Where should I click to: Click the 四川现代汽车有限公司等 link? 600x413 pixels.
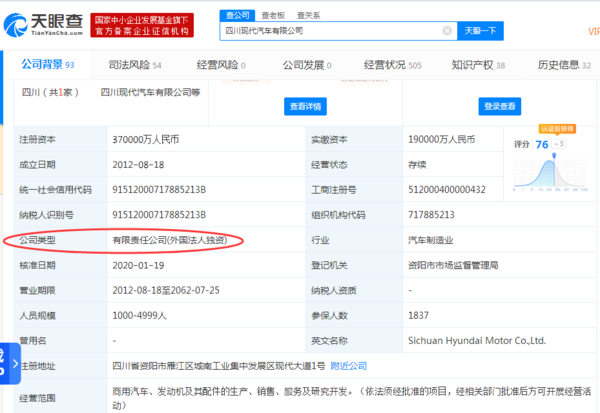150,92
